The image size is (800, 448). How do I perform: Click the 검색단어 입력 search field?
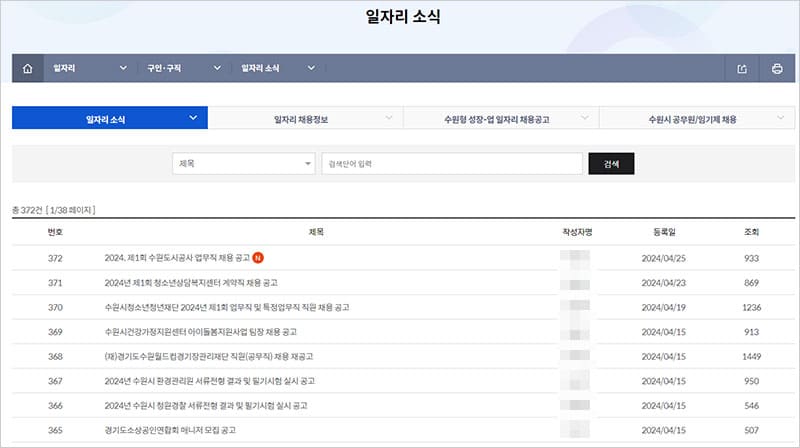(452, 164)
